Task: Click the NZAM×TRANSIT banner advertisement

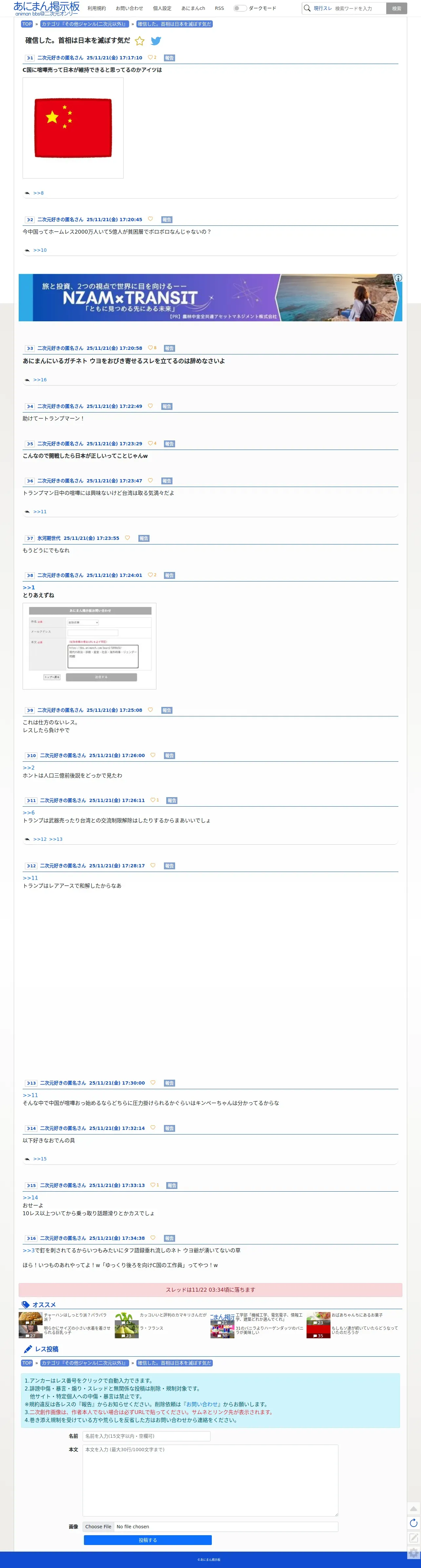Action: [210, 298]
